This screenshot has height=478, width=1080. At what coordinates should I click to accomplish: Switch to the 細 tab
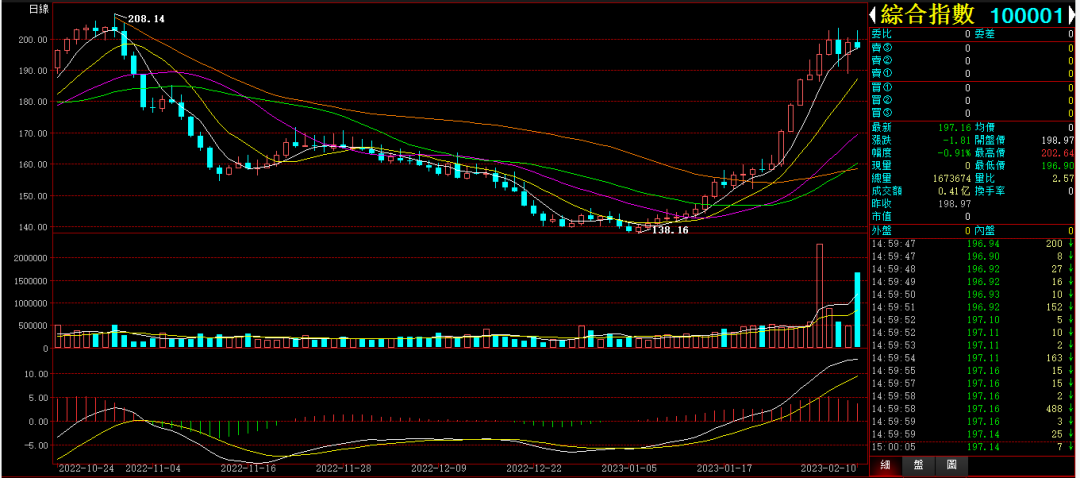pyautogui.click(x=885, y=465)
